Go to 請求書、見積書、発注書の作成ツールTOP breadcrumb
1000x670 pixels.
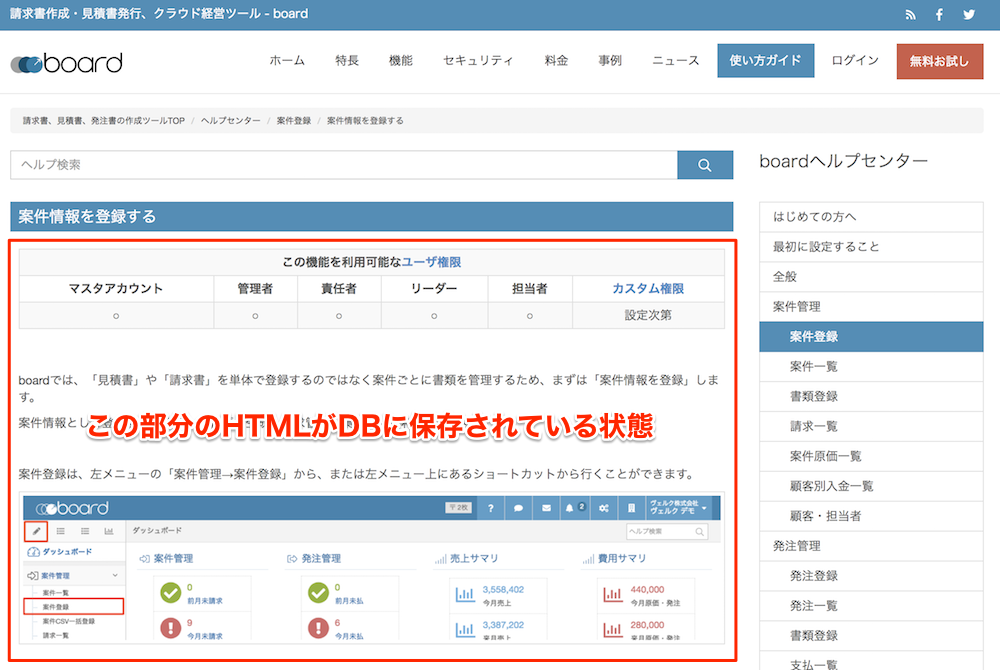click(104, 120)
